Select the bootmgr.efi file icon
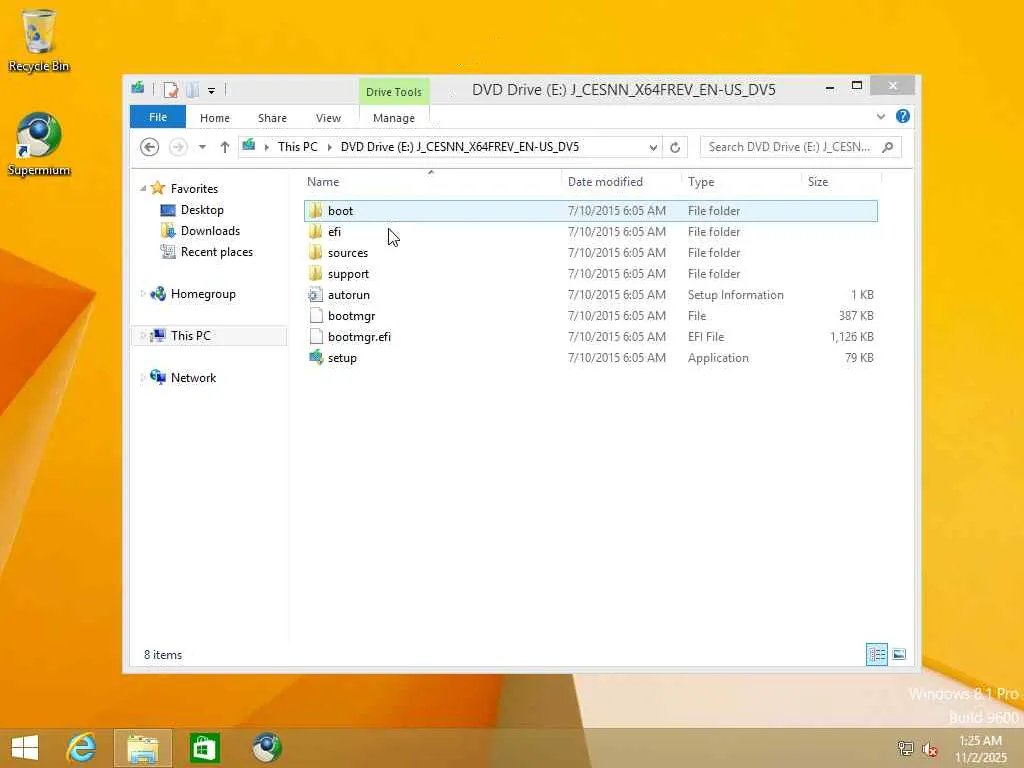The image size is (1024, 768). click(x=315, y=336)
